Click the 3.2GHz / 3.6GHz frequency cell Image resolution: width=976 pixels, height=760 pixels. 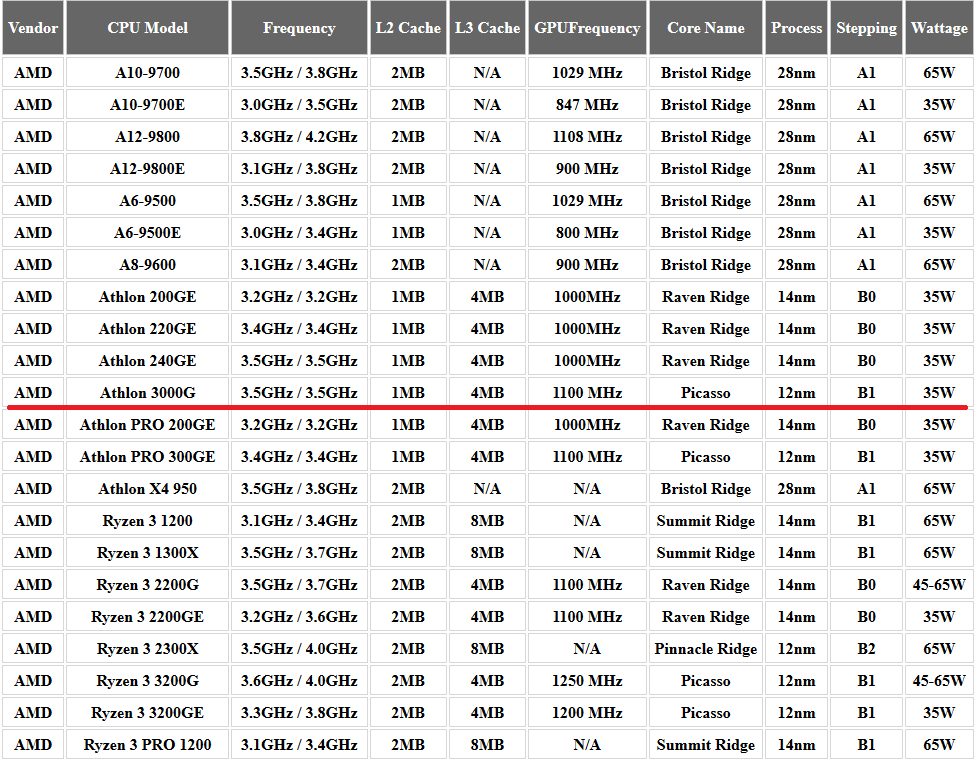[299, 617]
